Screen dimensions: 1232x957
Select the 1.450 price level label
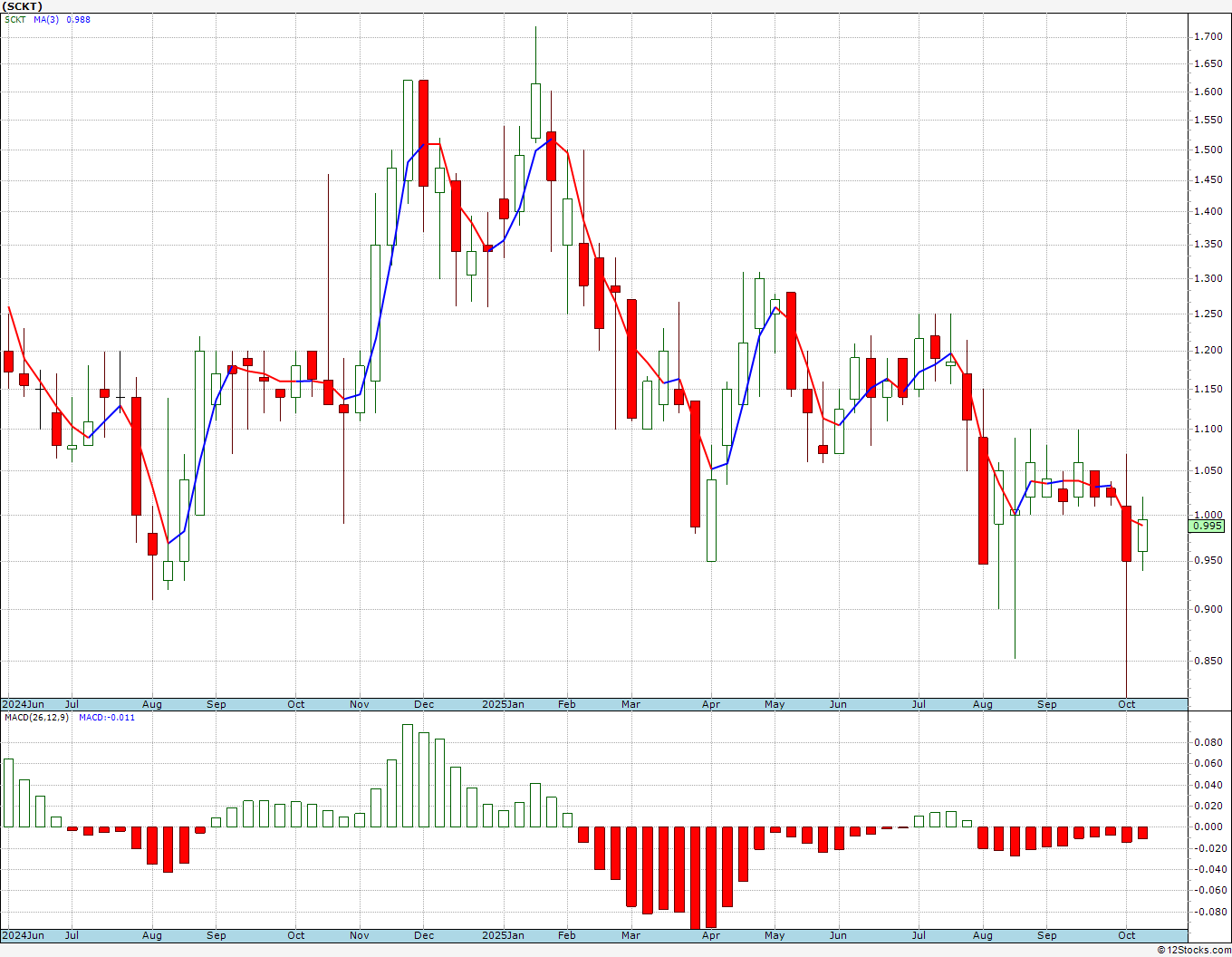point(1208,180)
